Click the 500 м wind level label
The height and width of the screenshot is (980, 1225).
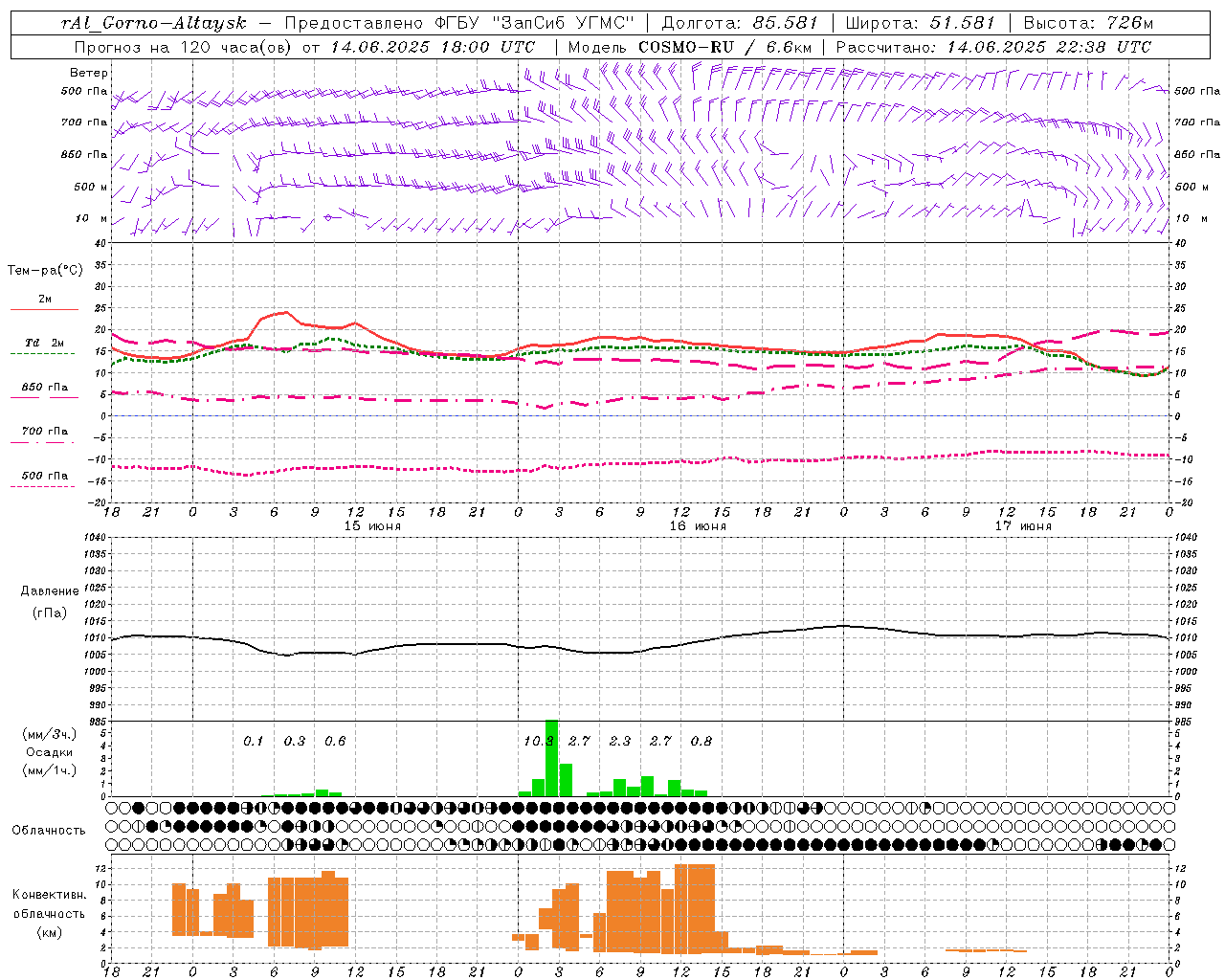pyautogui.click(x=92, y=187)
